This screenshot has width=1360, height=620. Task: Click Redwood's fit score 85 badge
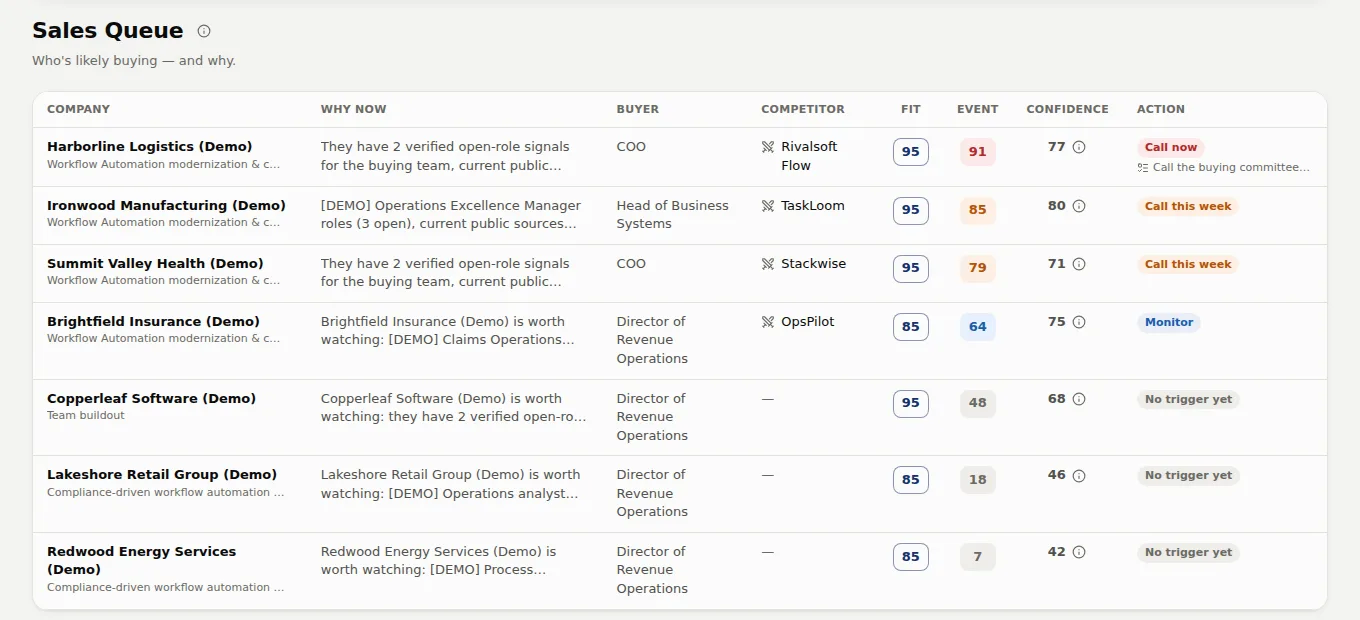[x=910, y=557]
